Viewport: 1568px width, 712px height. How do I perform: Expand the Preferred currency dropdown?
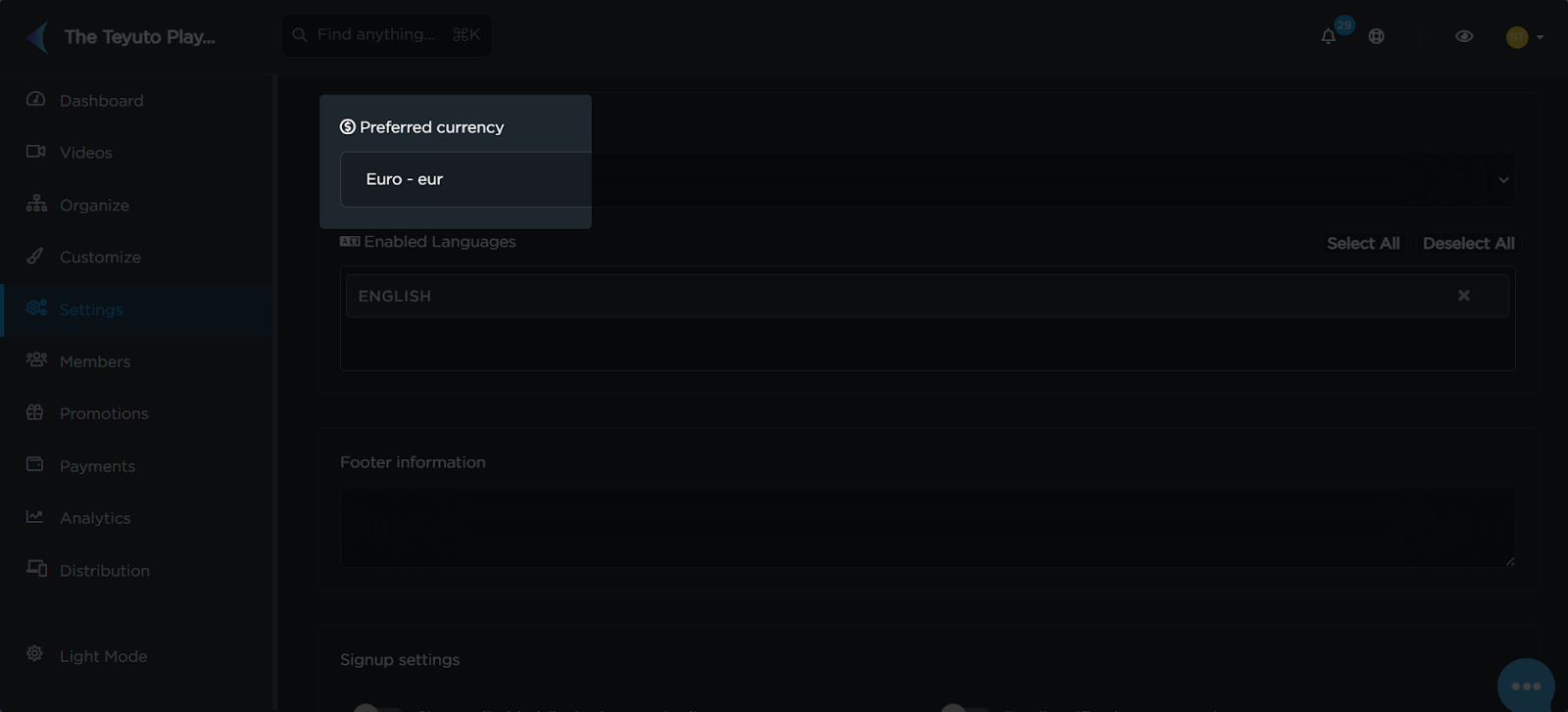(x=927, y=179)
